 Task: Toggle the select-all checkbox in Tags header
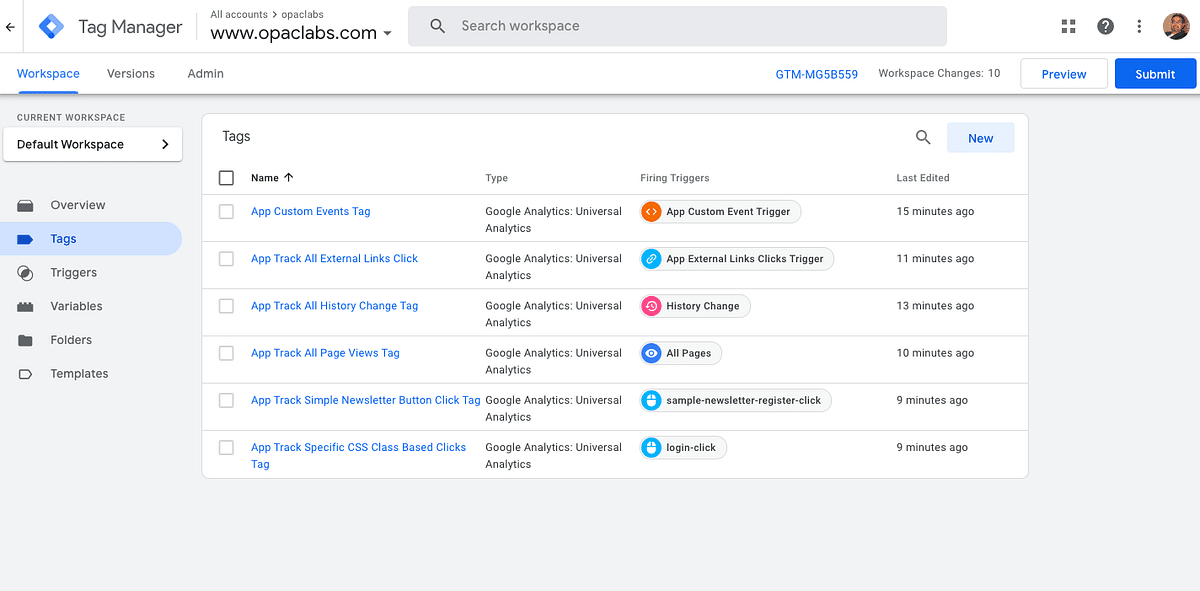[226, 178]
